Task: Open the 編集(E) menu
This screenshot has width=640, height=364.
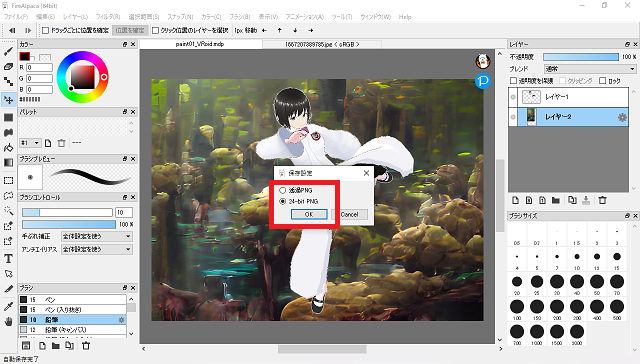Action: 45,17
